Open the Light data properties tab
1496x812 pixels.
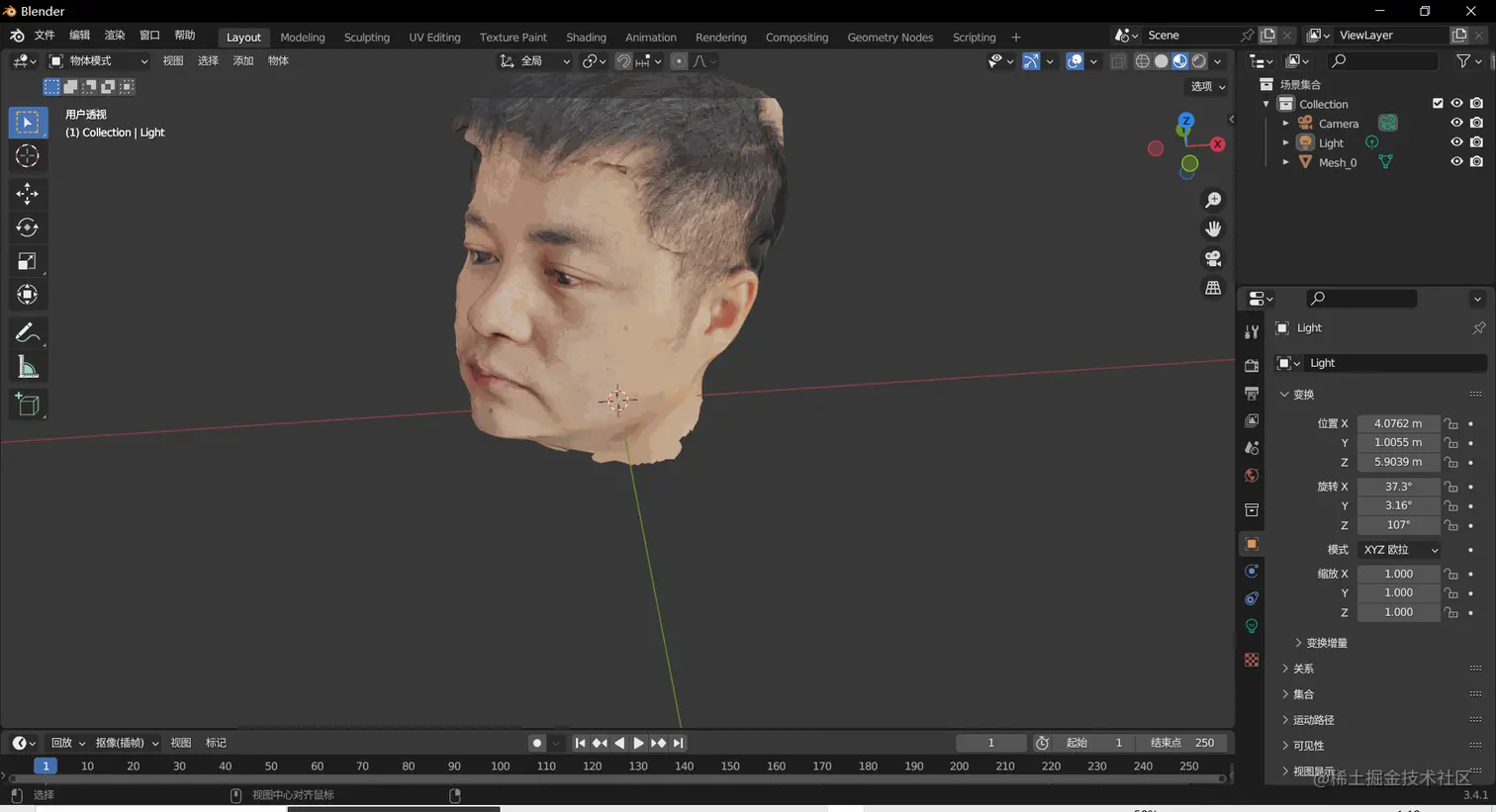pos(1252,626)
